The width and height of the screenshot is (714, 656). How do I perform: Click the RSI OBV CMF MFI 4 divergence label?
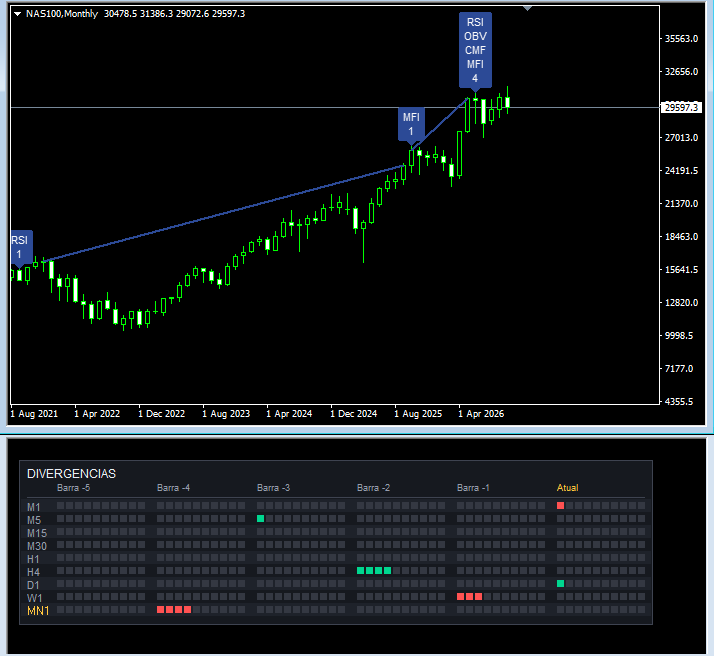pyautogui.click(x=475, y=50)
